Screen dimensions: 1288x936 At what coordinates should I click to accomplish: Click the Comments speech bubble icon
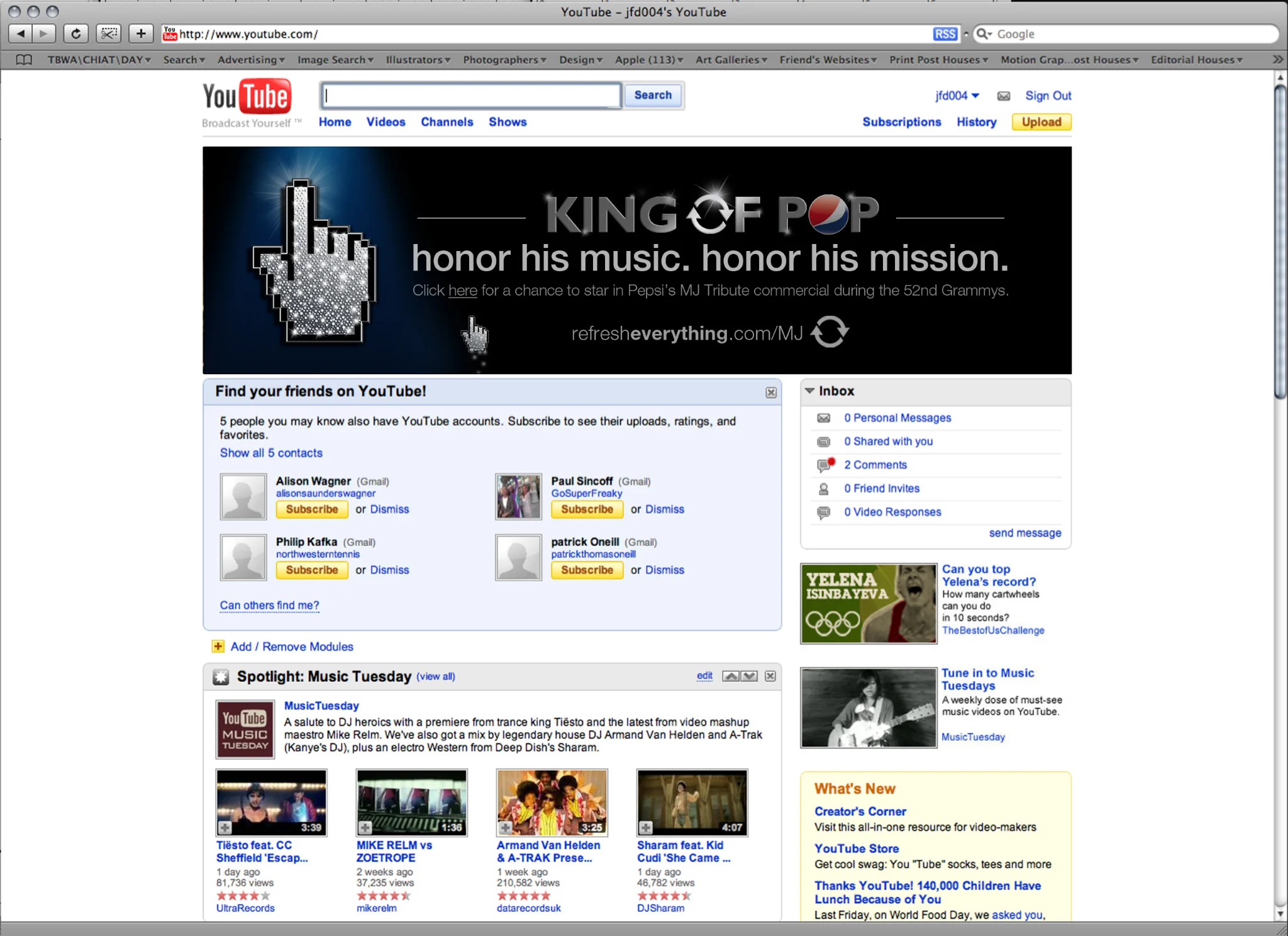click(x=825, y=465)
